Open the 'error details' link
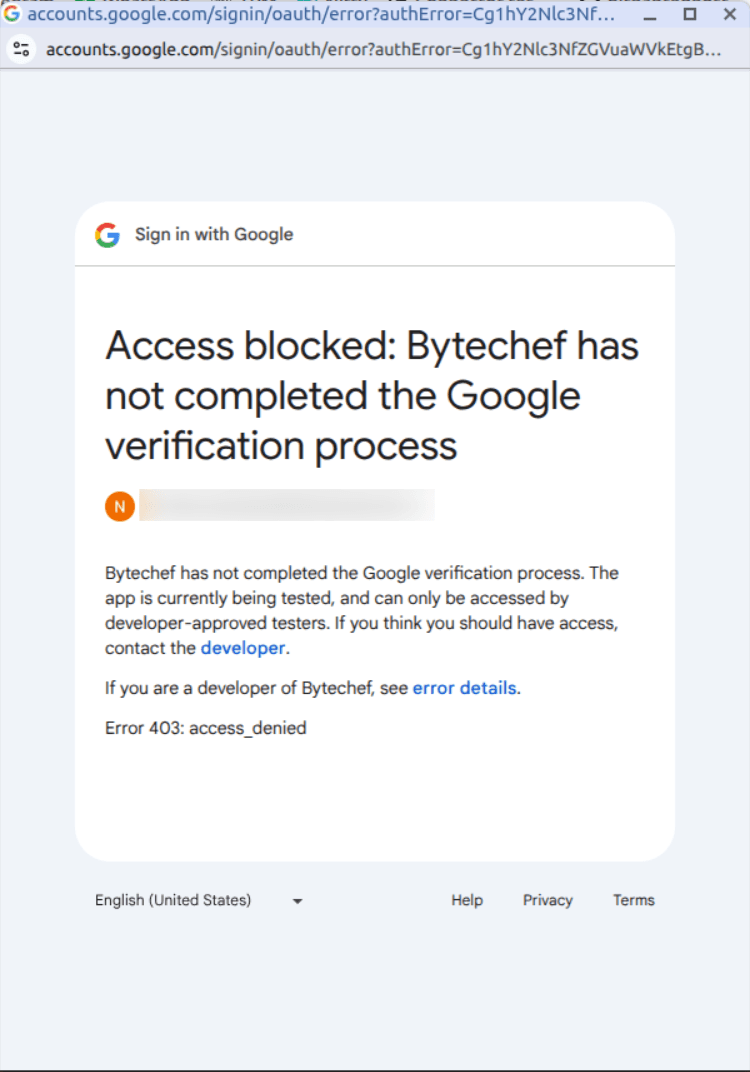The image size is (750, 1072). [x=465, y=688]
